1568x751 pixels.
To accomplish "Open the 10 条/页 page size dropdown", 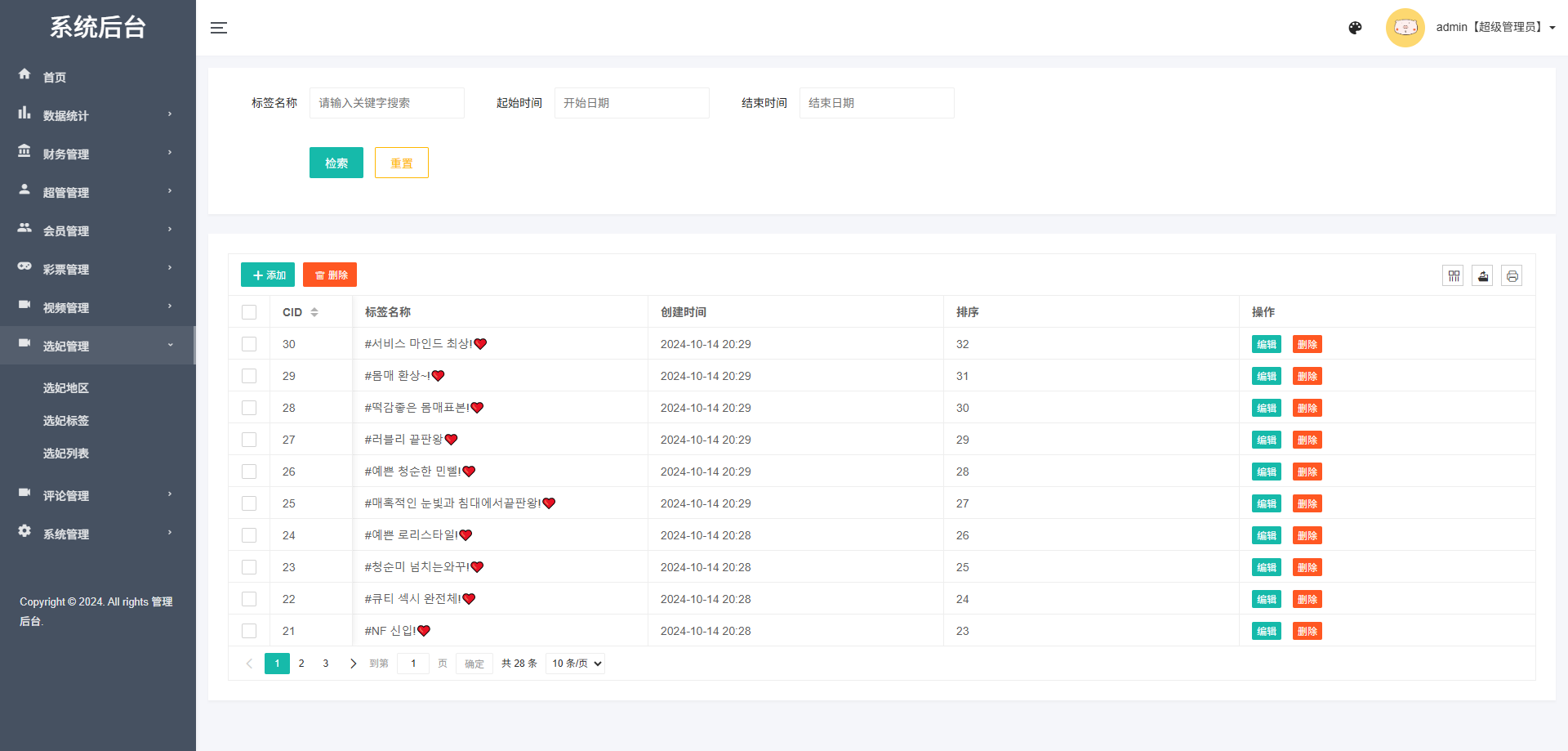I will [x=574, y=663].
